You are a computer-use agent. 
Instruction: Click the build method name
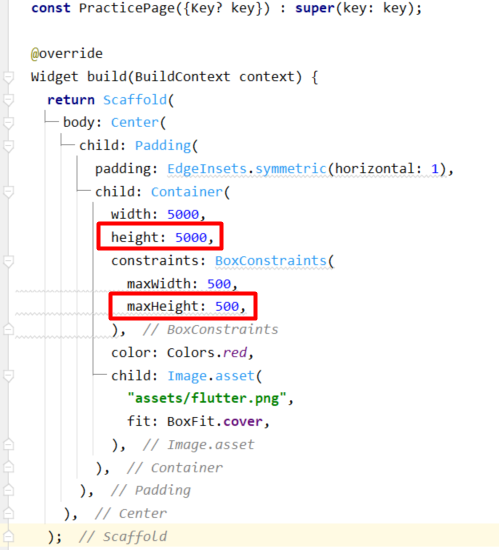[107, 76]
